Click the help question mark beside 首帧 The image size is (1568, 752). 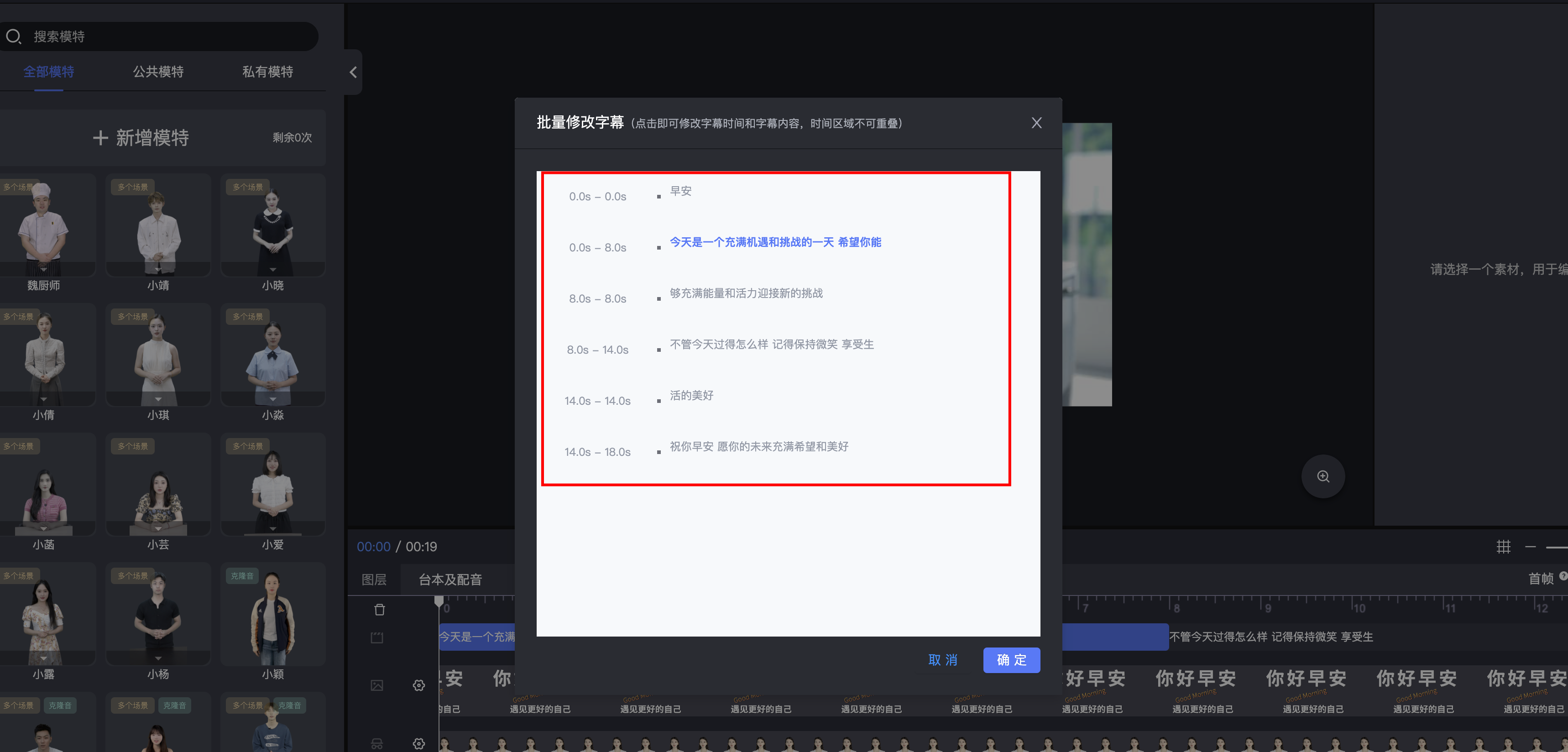[x=1563, y=575]
